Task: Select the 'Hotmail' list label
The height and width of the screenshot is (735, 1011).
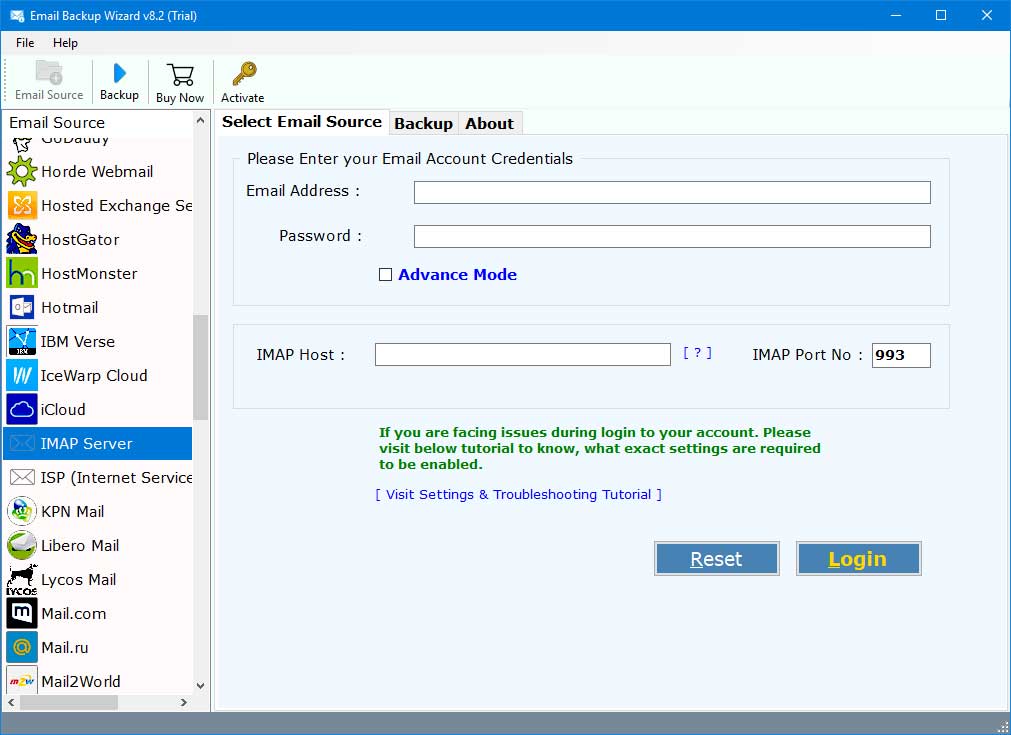Action: (x=70, y=308)
